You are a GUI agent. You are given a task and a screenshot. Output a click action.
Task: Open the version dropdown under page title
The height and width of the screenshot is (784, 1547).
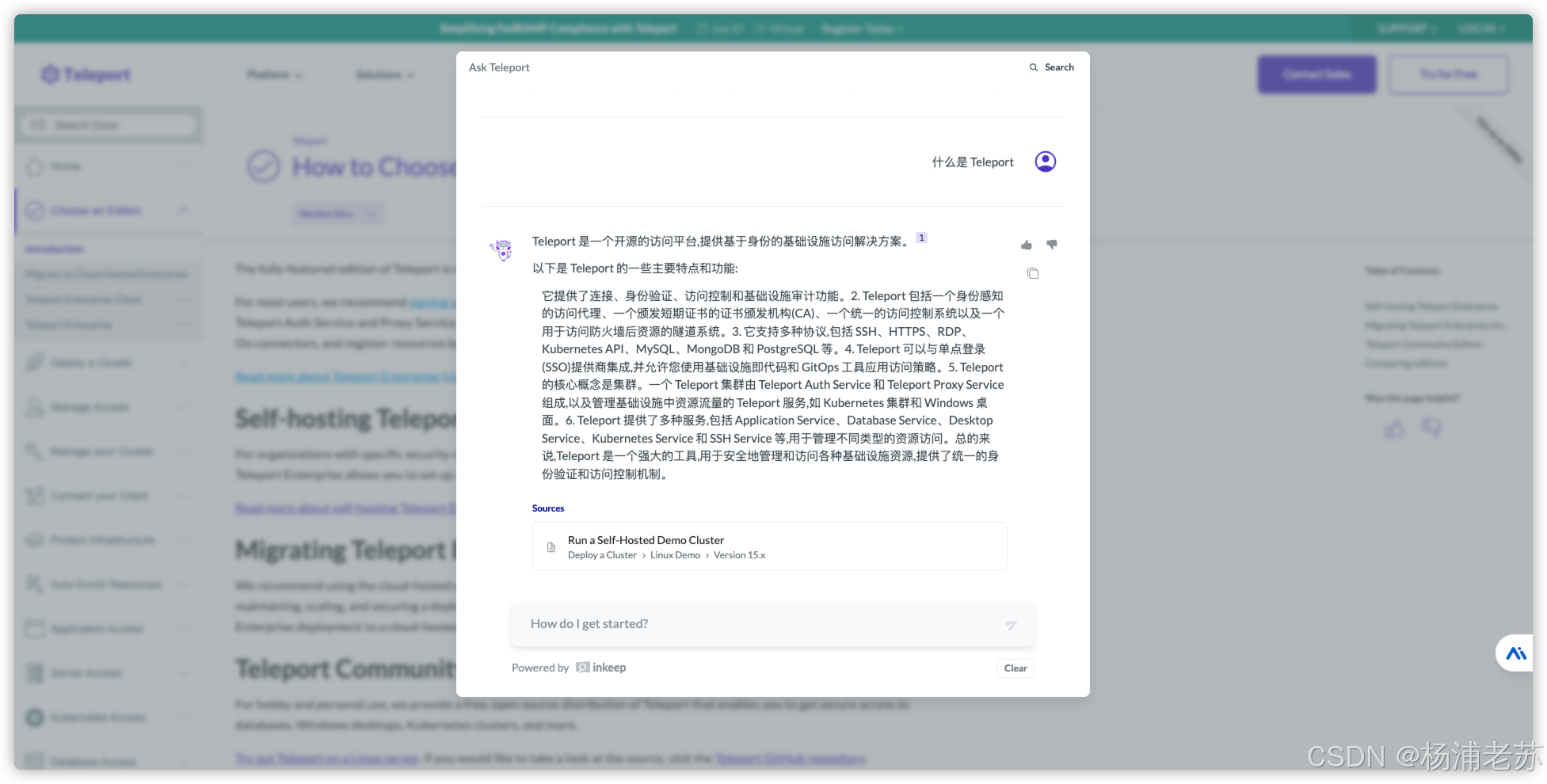(339, 214)
